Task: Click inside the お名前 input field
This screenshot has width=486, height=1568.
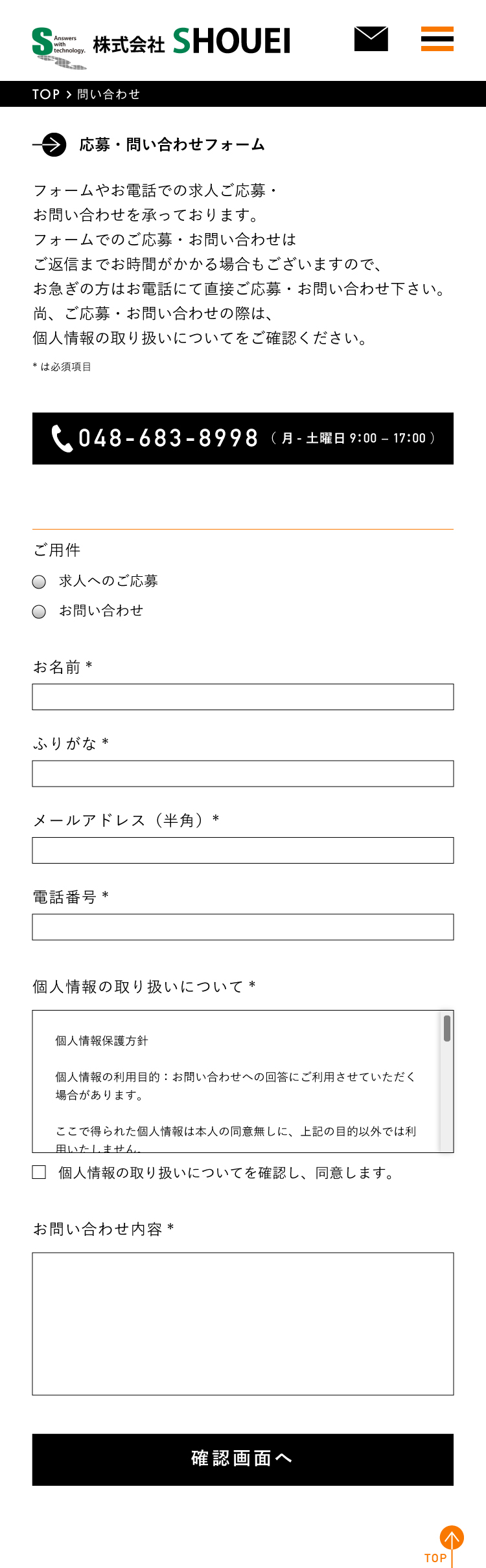Action: (x=243, y=696)
